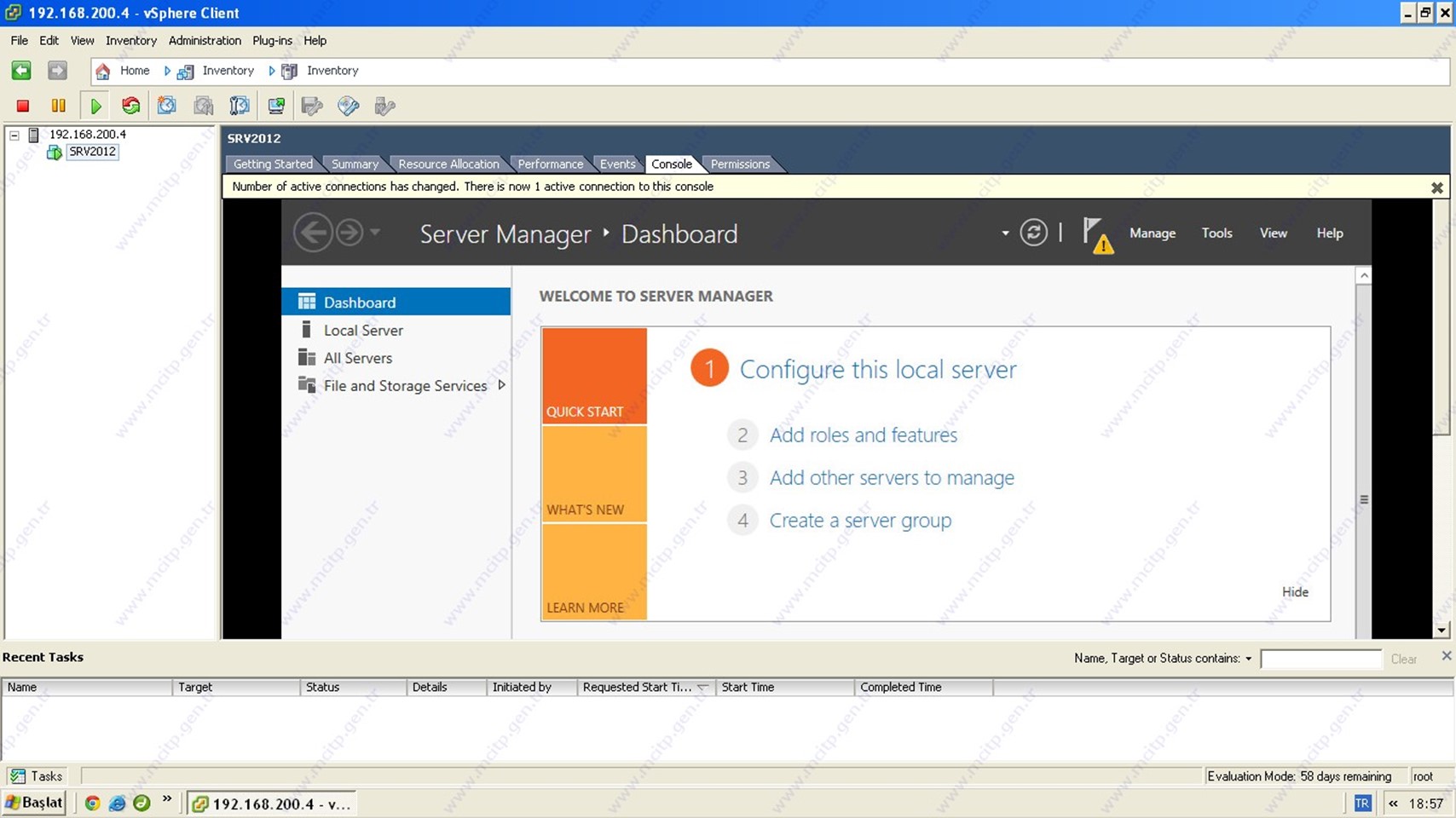Open the Inventory menu
The height and width of the screenshot is (818, 1456).
click(x=130, y=40)
